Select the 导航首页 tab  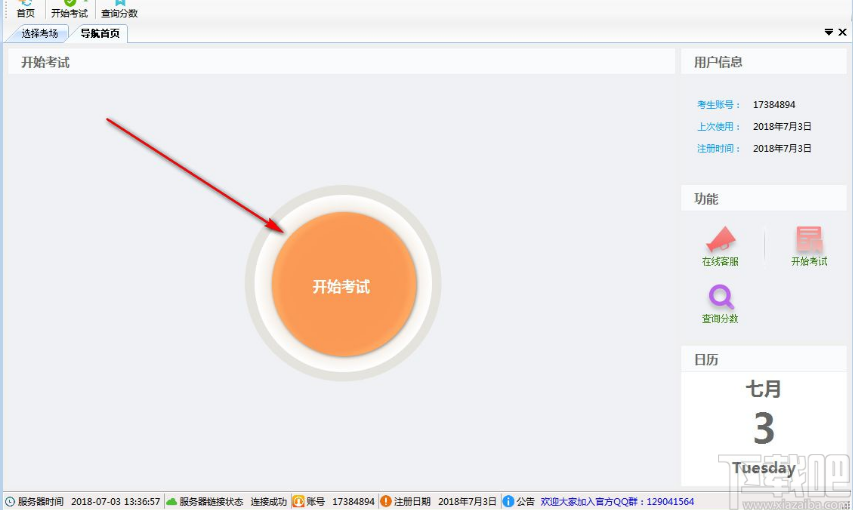coord(100,34)
